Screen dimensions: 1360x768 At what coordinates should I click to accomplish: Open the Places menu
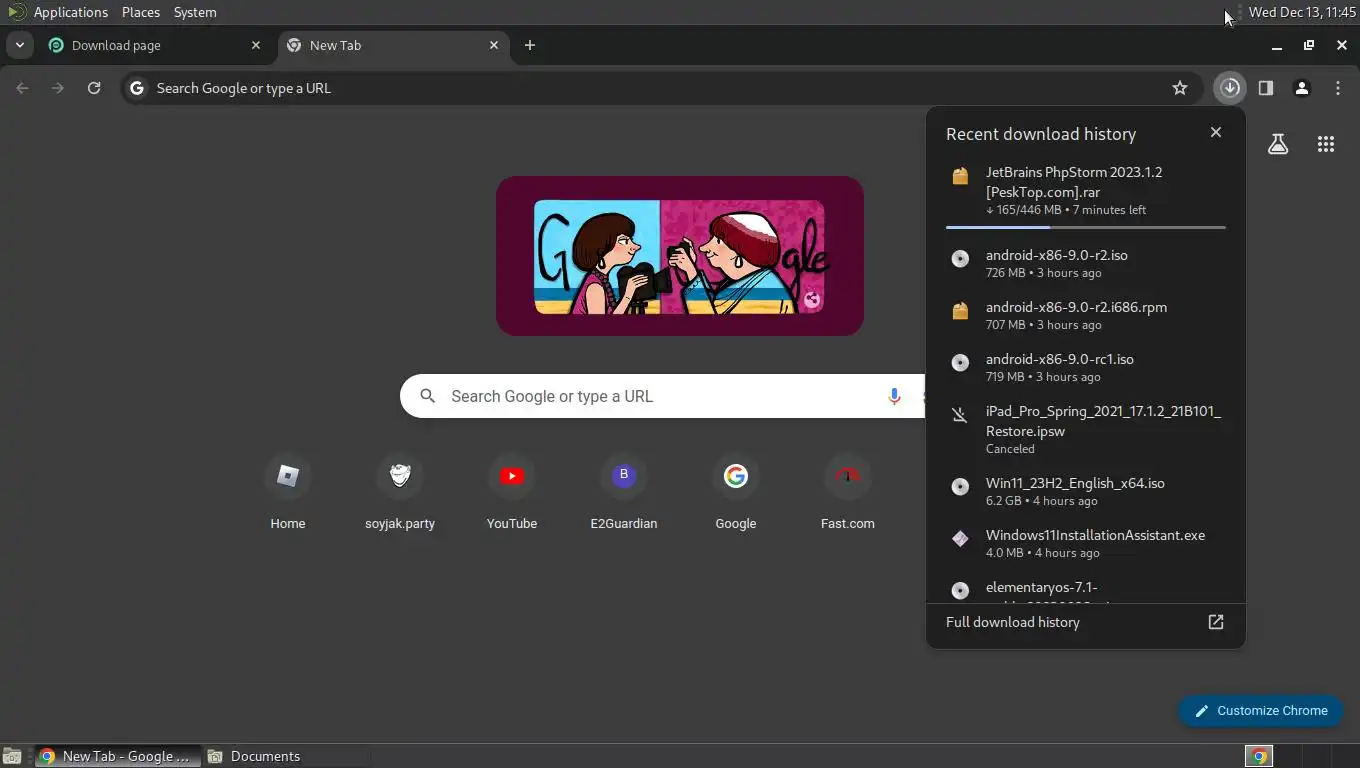pos(141,12)
